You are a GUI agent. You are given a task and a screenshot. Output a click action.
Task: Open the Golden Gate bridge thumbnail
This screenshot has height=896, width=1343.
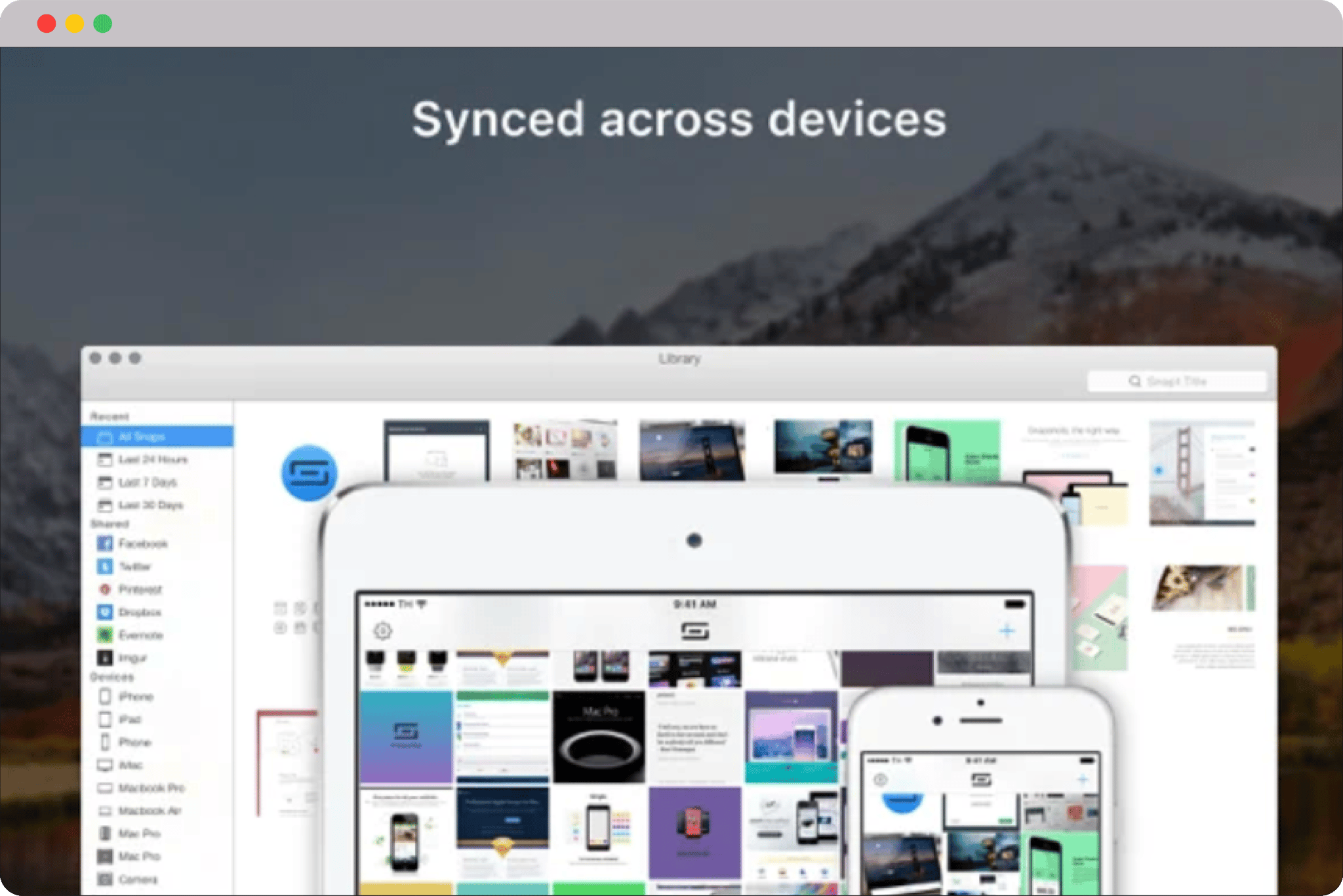(1201, 473)
